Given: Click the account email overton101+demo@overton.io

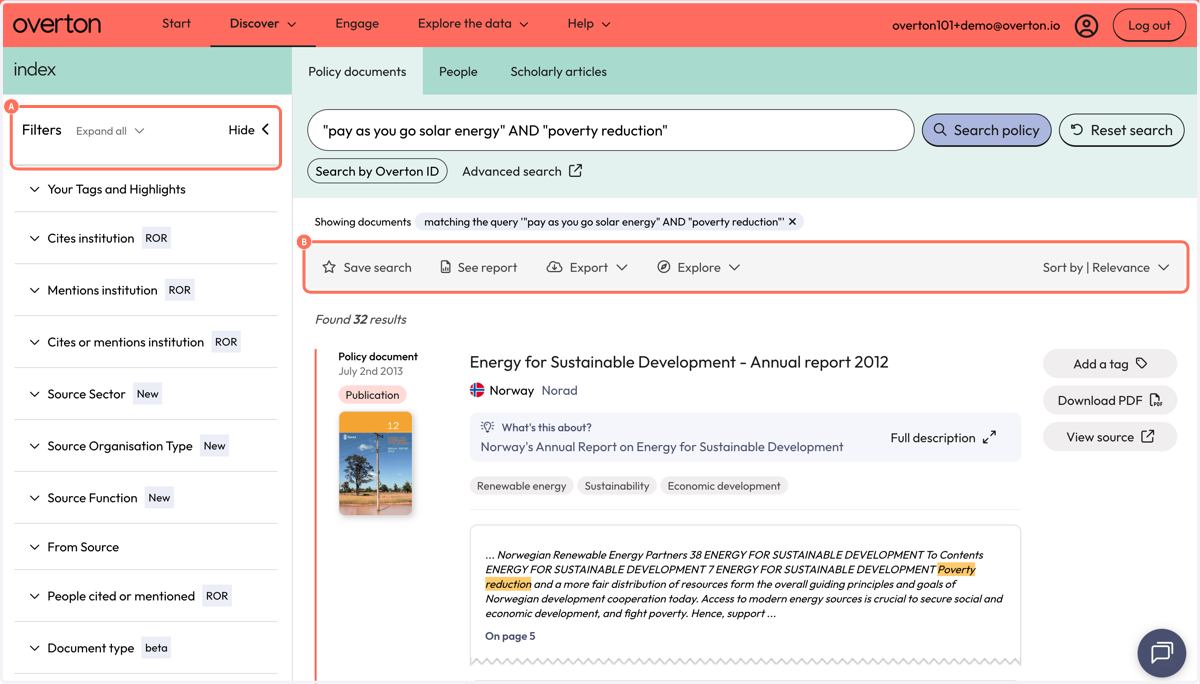Looking at the screenshot, I should click(976, 26).
